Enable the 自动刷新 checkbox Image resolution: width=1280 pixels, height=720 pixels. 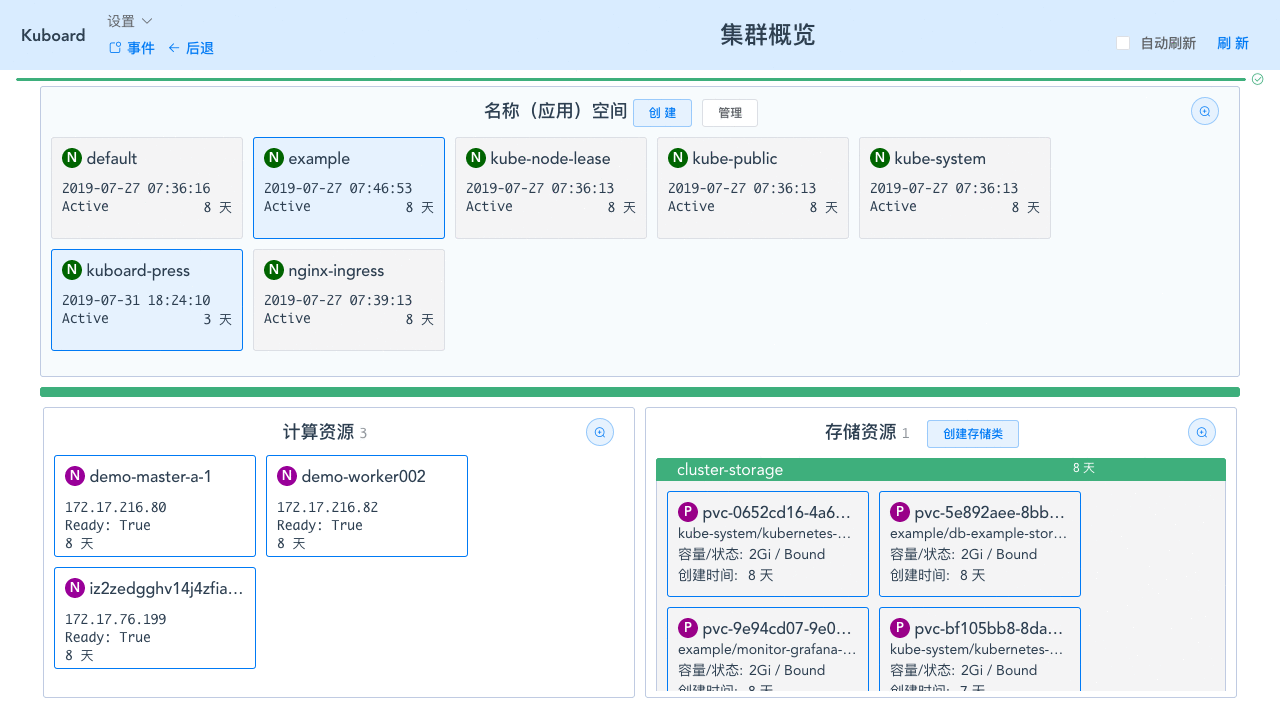tap(1121, 43)
